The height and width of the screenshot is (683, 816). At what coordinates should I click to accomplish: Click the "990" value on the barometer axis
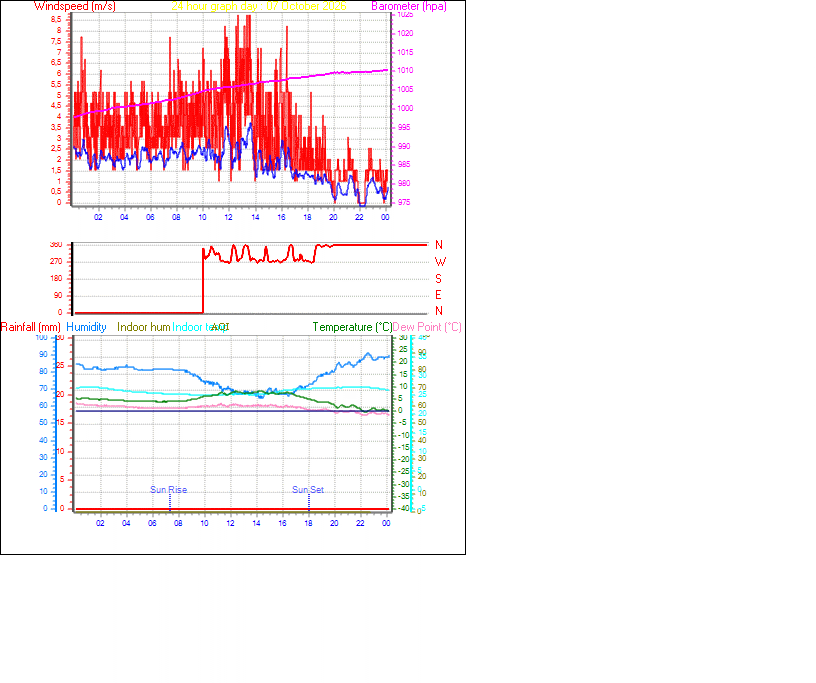[404, 146]
